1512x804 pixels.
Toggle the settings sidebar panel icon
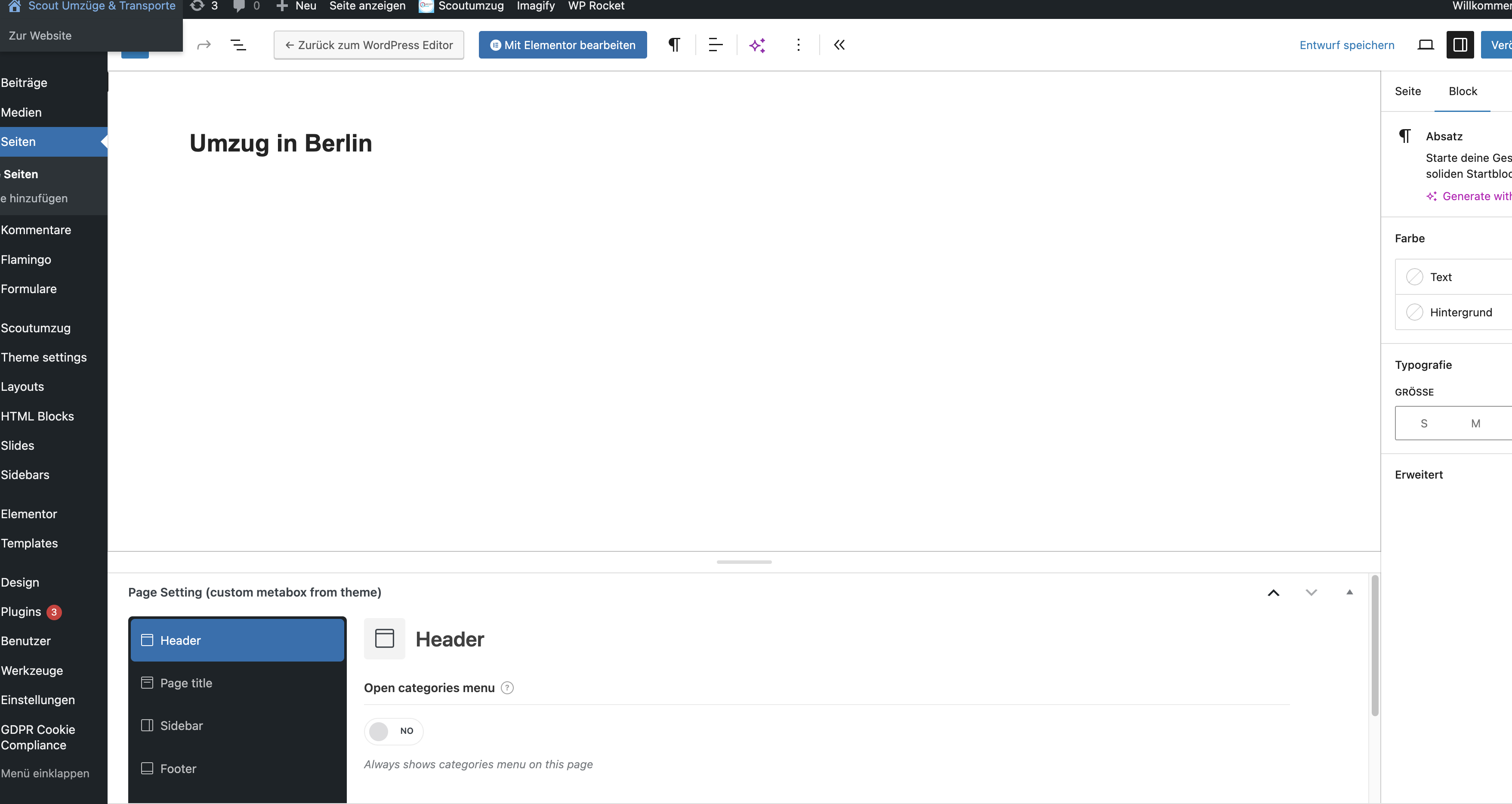1460,45
